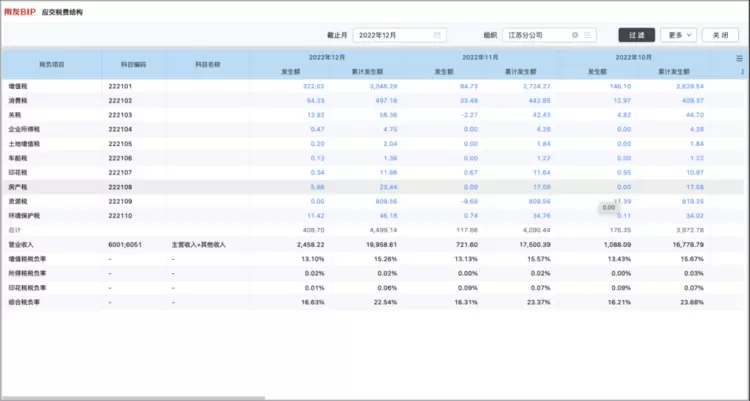The width and height of the screenshot is (750, 401).
Task: Open 消费税 cumulative amount 497.18 link
Action: (x=384, y=101)
